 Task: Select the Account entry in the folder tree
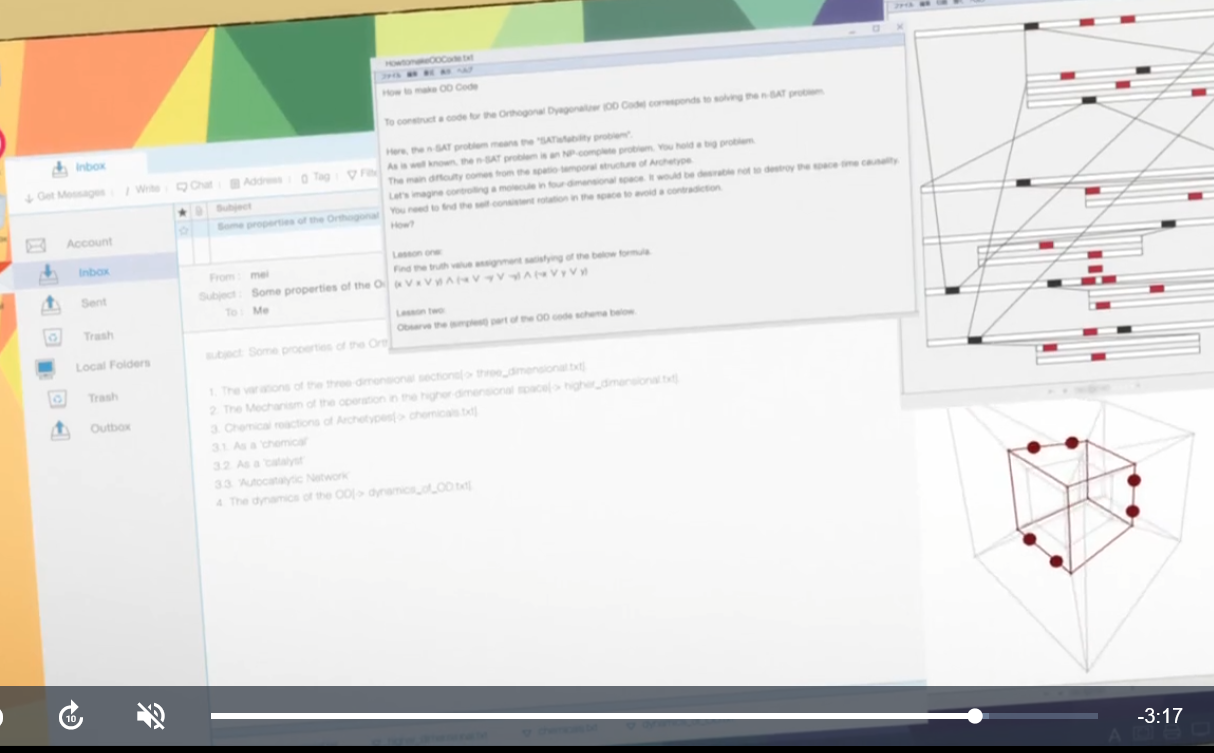(90, 243)
